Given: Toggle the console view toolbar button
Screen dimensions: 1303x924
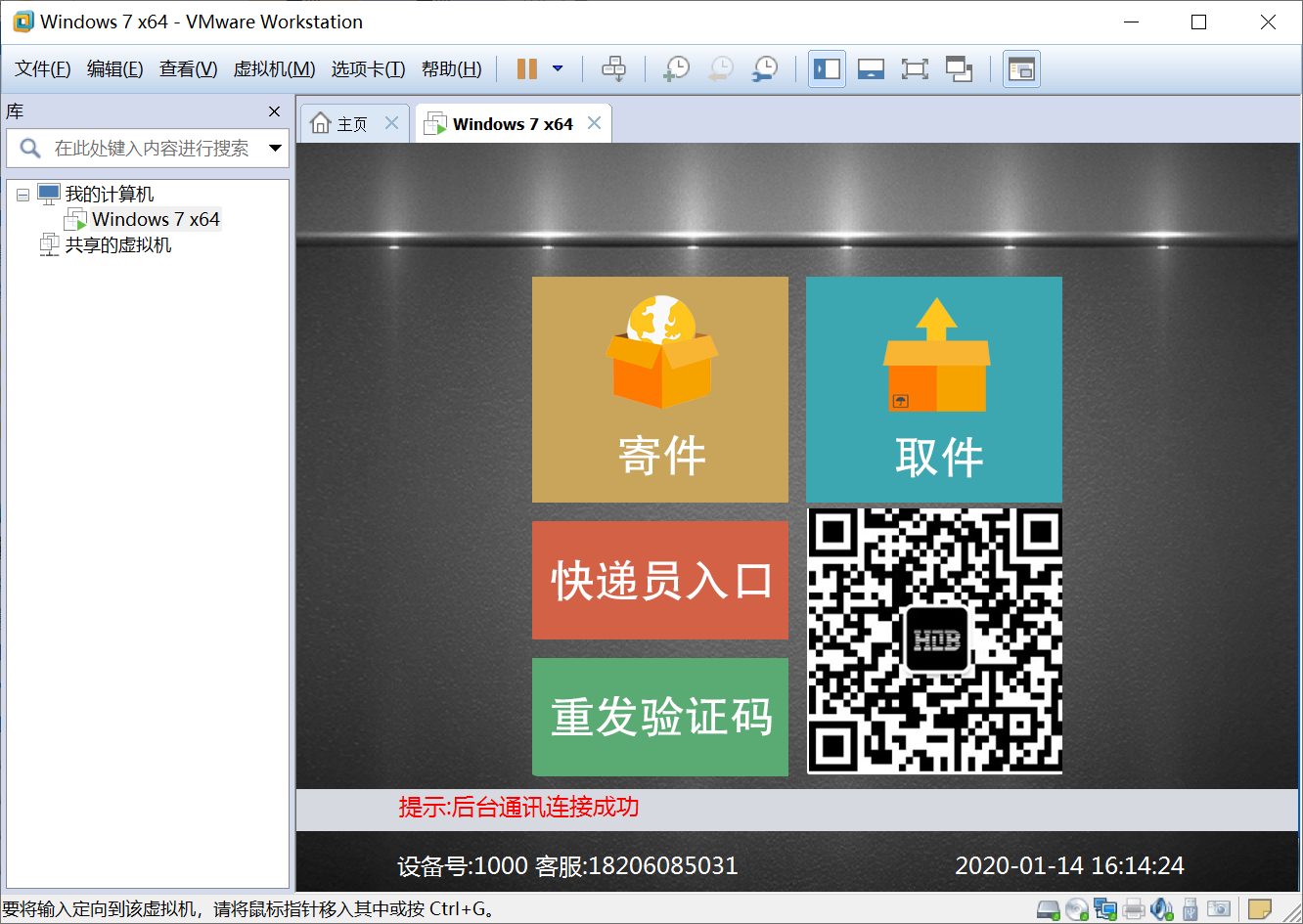Looking at the screenshot, I should pos(1021,68).
